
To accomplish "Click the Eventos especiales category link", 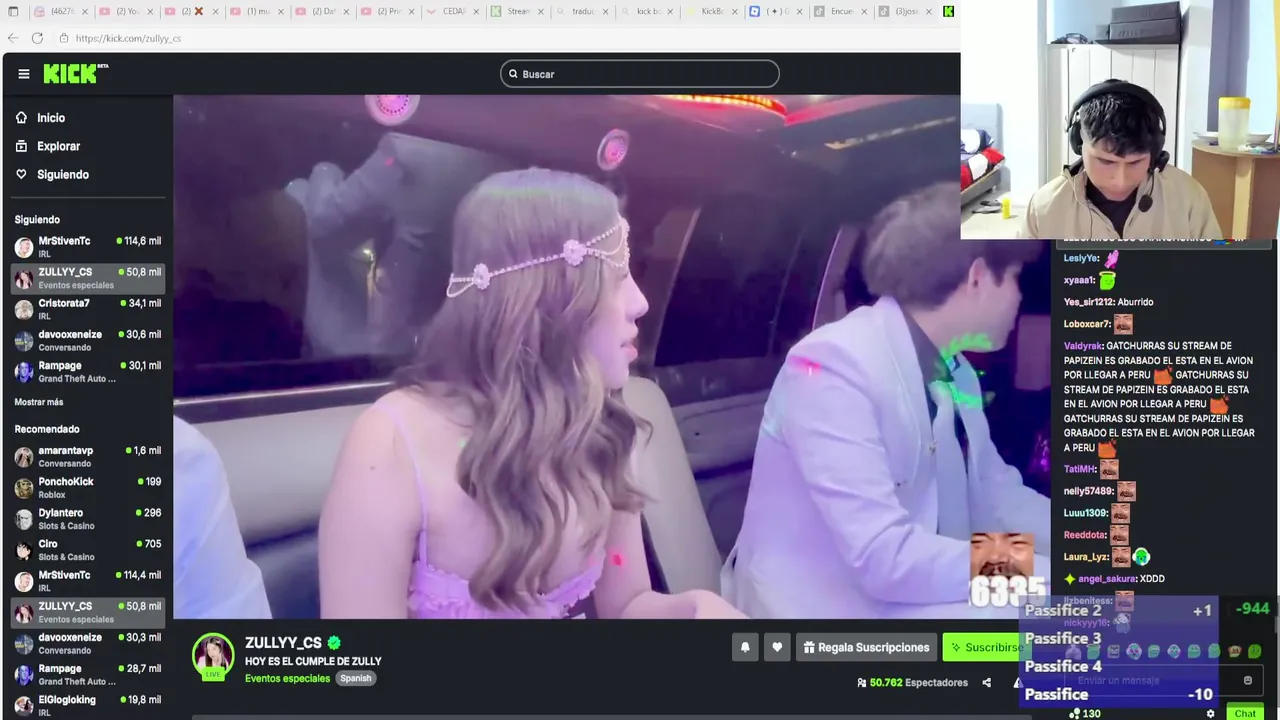I will [x=287, y=678].
